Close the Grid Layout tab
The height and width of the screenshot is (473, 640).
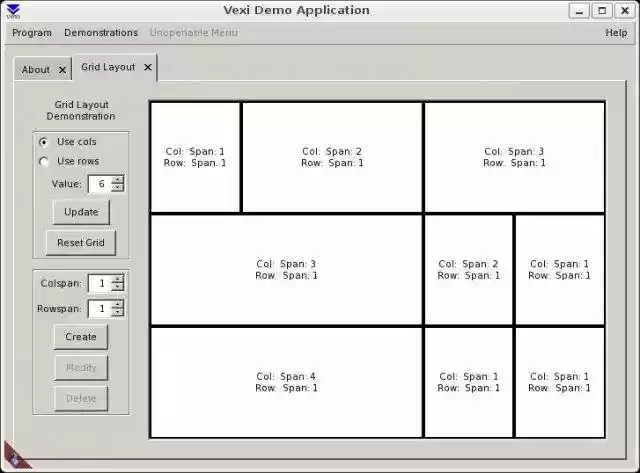148,67
